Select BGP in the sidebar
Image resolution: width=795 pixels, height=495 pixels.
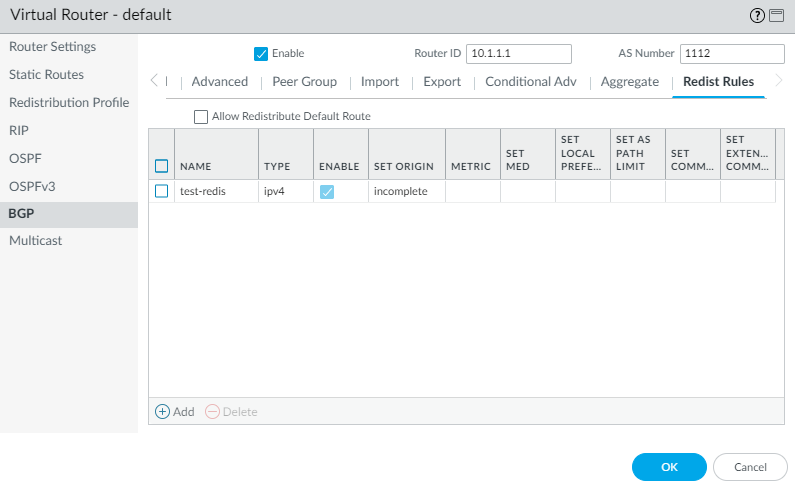click(69, 214)
